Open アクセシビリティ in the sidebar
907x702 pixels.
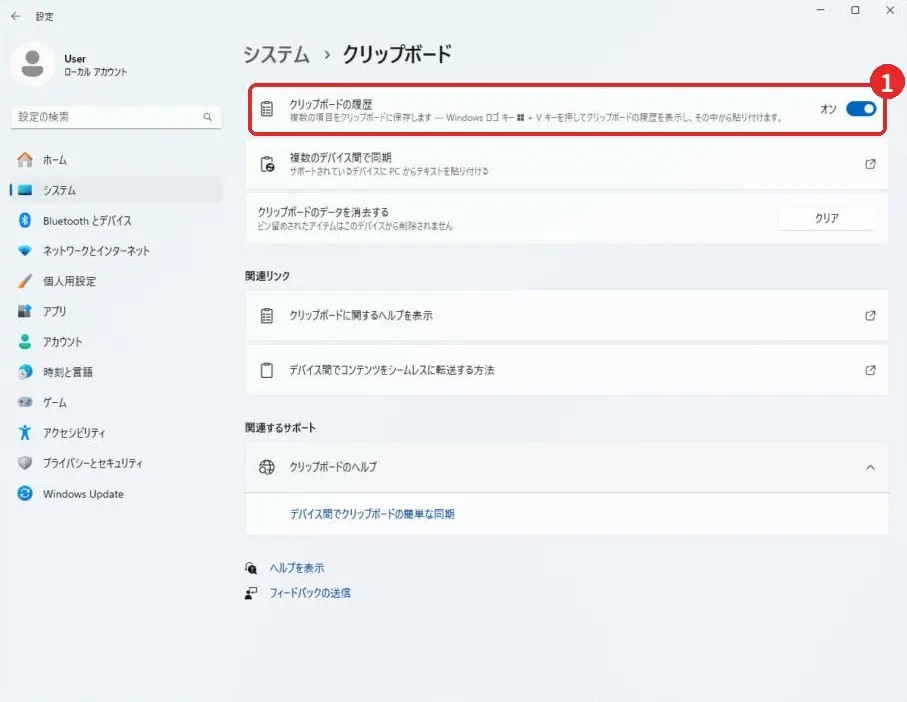[116, 433]
